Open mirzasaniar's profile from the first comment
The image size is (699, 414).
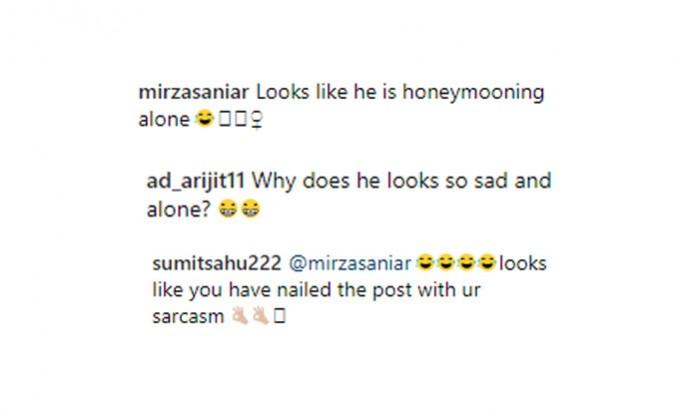point(193,92)
